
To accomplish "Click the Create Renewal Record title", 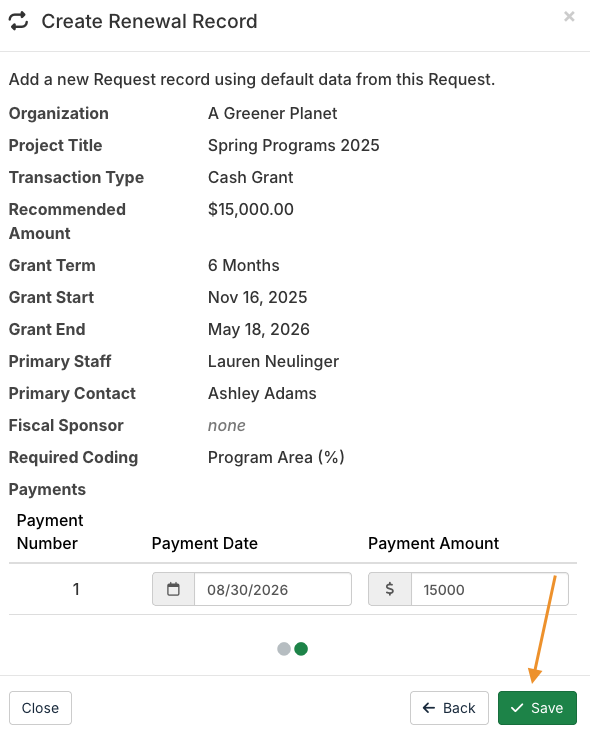I will coord(149,22).
